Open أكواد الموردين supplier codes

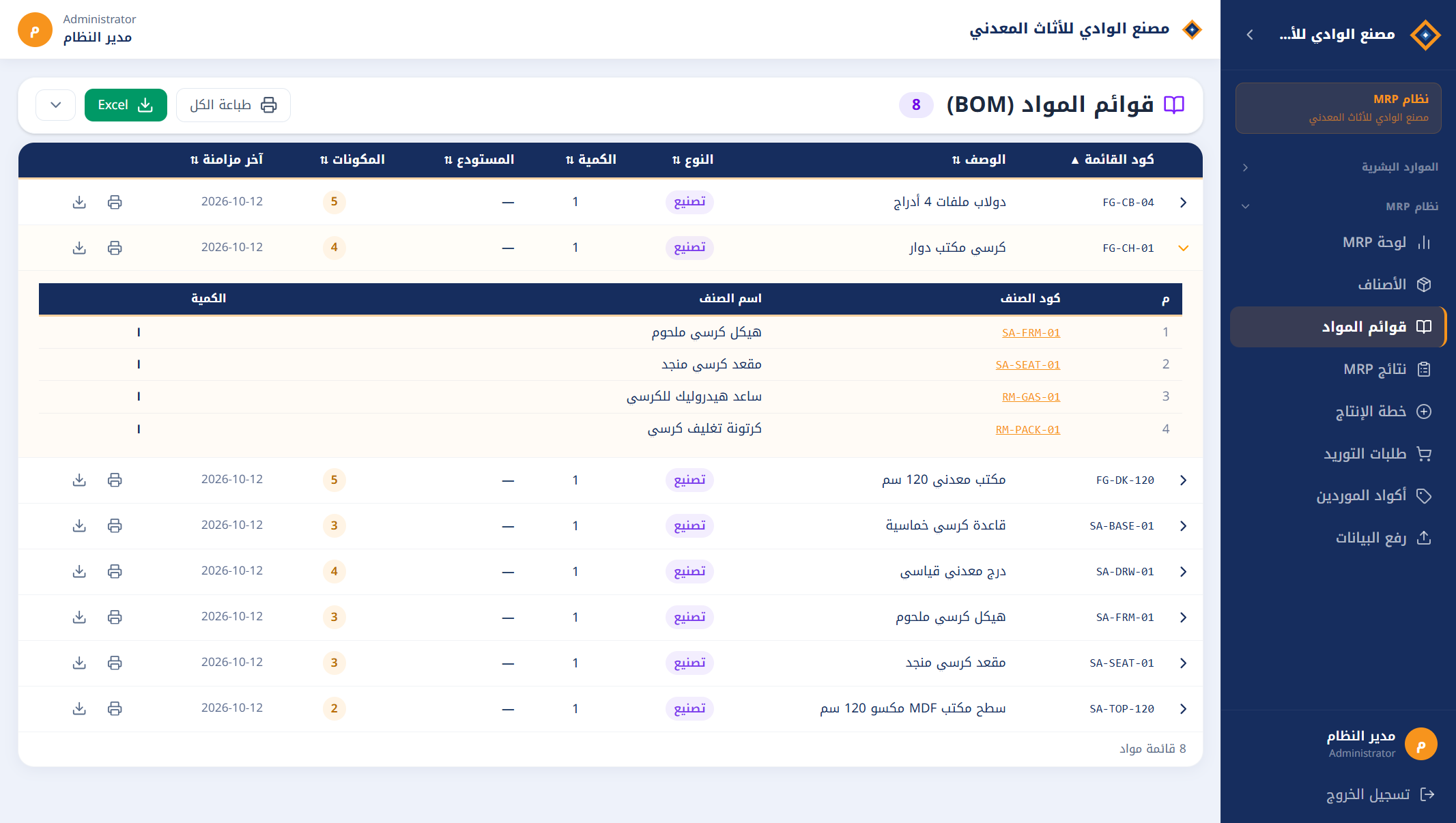click(1337, 496)
